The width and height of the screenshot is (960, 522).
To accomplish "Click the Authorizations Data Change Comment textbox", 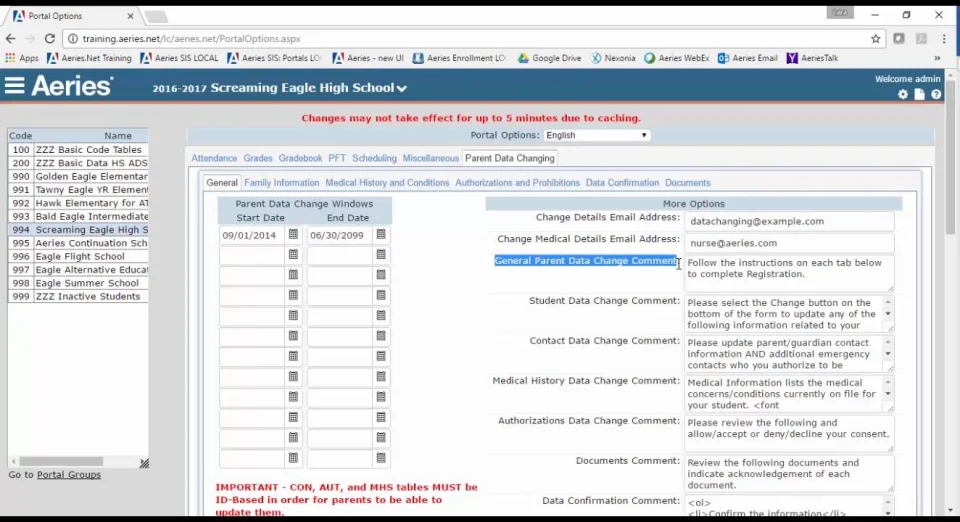I will coord(789,434).
